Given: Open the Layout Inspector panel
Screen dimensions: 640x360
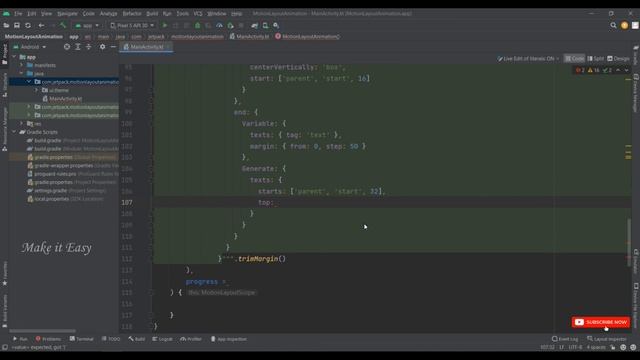Looking at the screenshot, I should [x=607, y=339].
